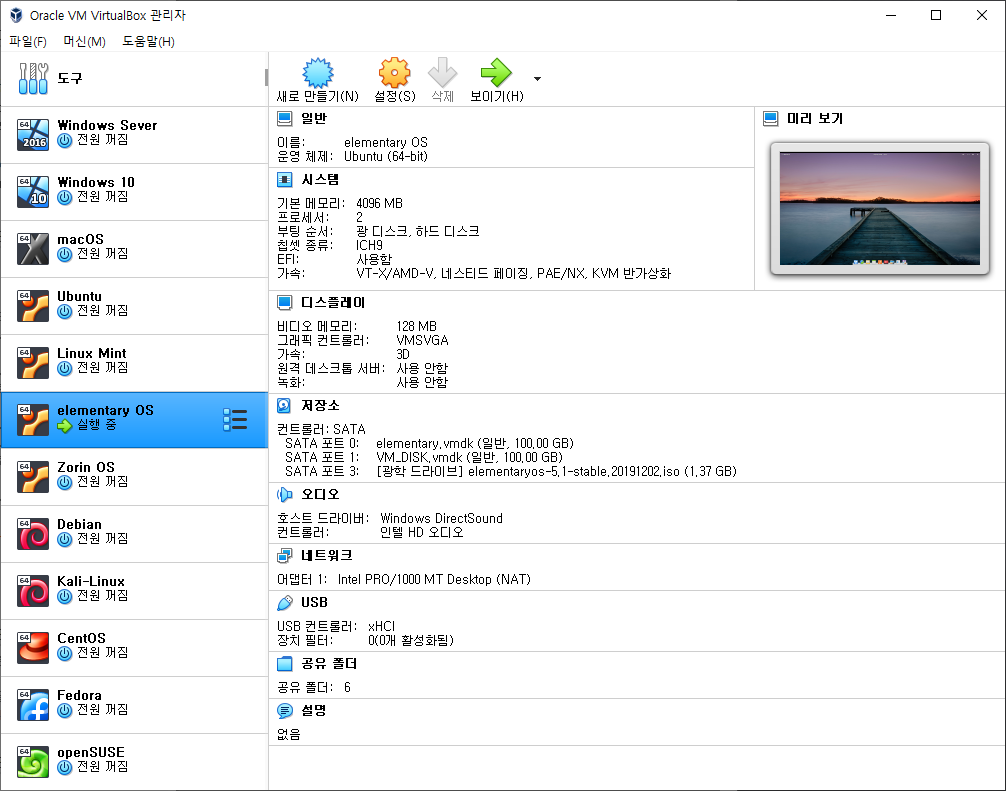Select the Kali-Linux VM icon
This screenshot has height=791, width=1006.
pos(33,591)
